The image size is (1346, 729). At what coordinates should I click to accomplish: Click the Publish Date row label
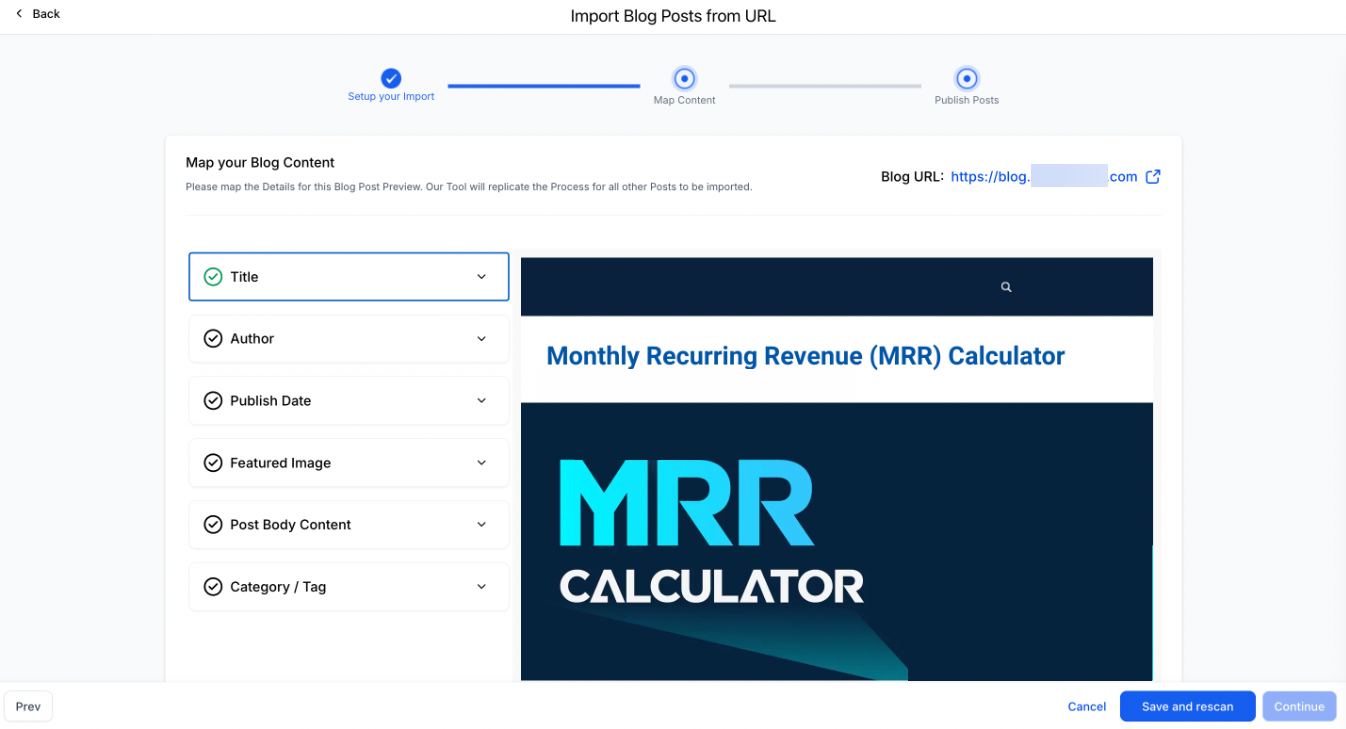(270, 401)
